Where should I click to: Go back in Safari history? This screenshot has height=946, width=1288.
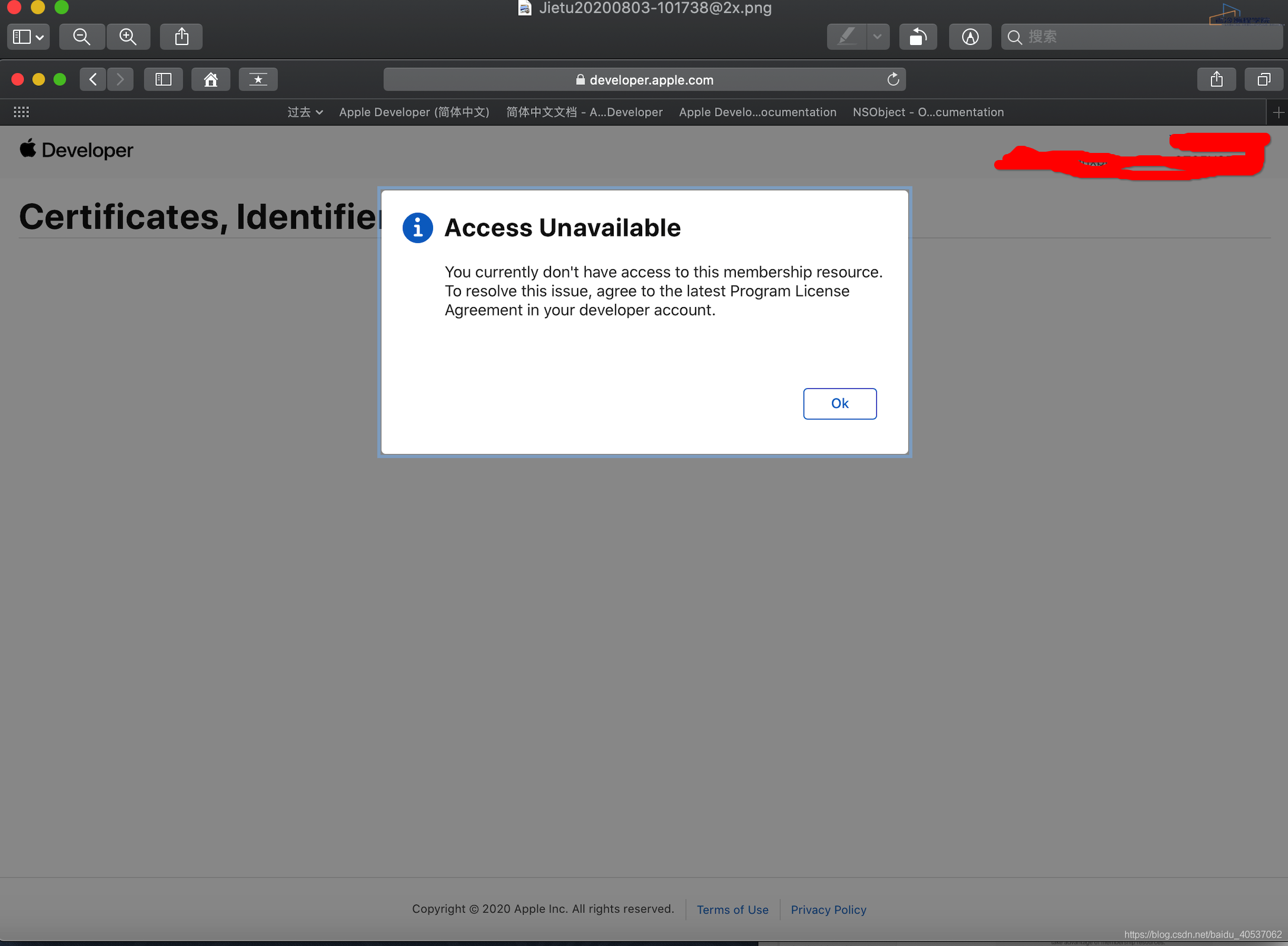[x=93, y=79]
